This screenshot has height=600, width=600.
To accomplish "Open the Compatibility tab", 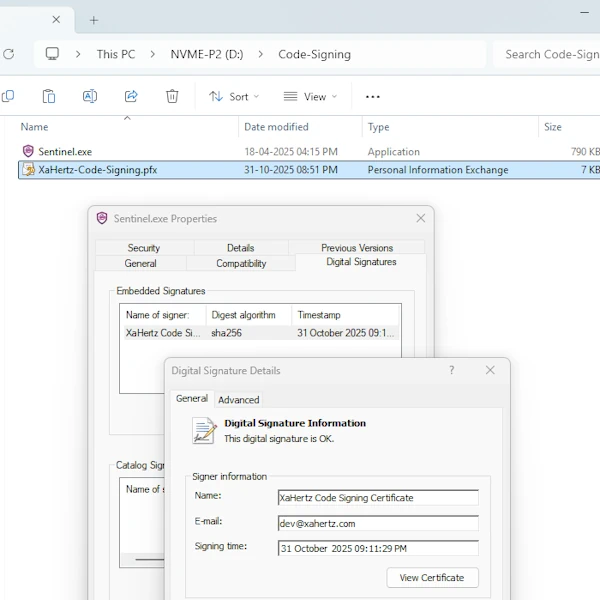I will pyautogui.click(x=241, y=263).
